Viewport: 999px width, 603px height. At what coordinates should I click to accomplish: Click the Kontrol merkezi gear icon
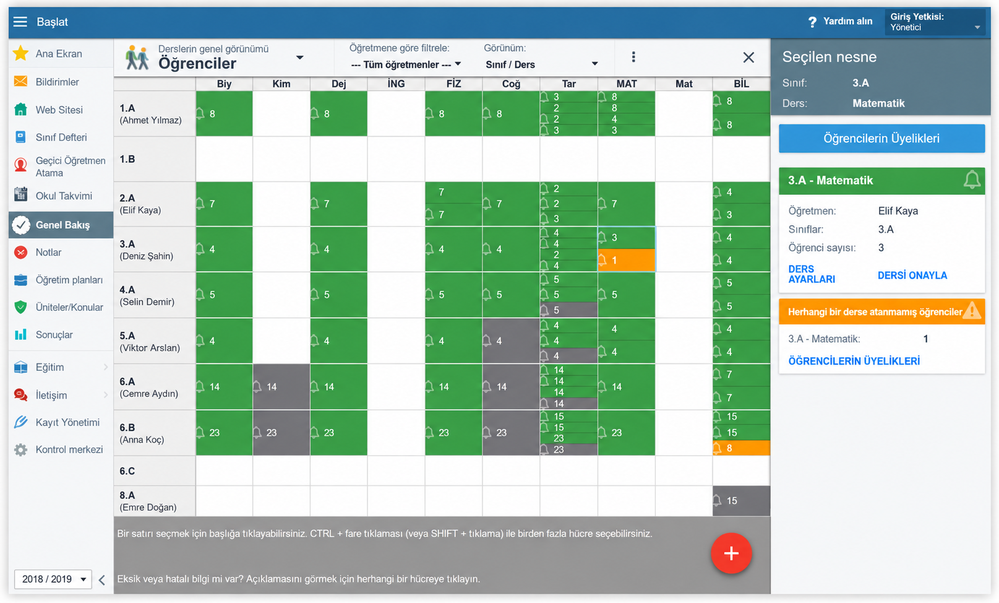coord(21,449)
